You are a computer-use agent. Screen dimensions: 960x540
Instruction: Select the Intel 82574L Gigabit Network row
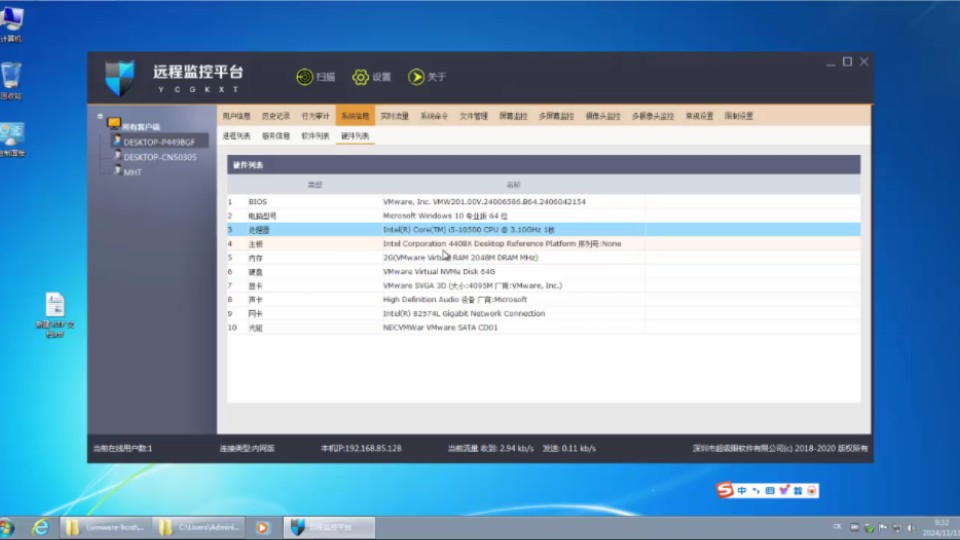pos(544,313)
